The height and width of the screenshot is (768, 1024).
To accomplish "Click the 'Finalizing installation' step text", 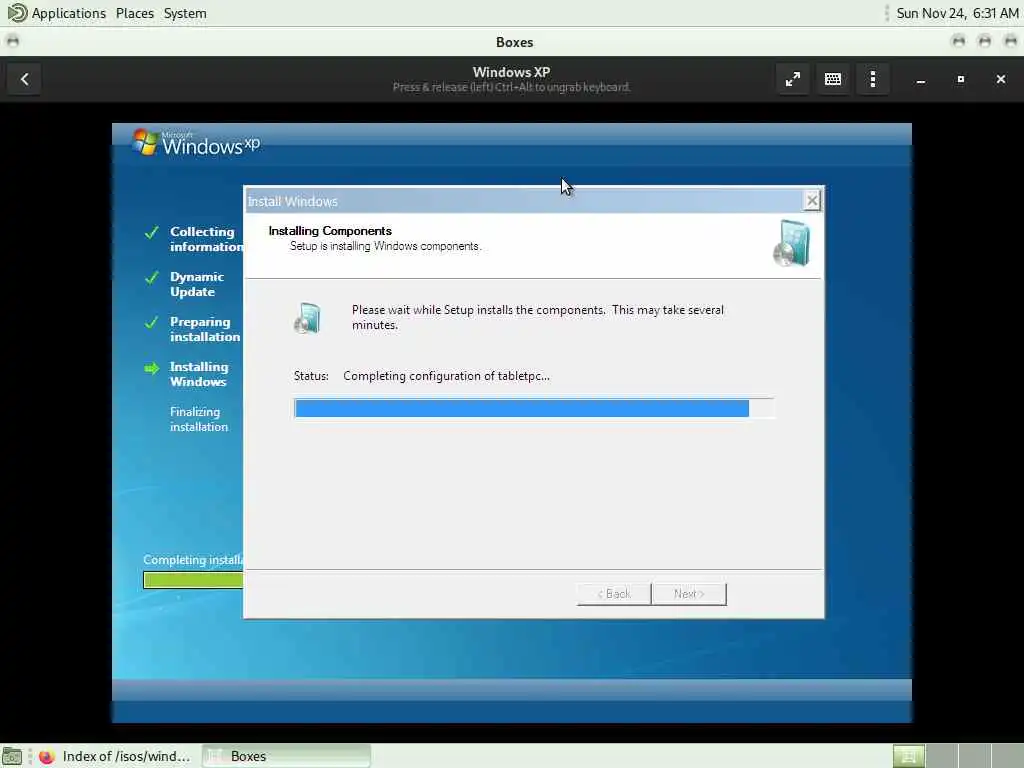I will 199,419.
